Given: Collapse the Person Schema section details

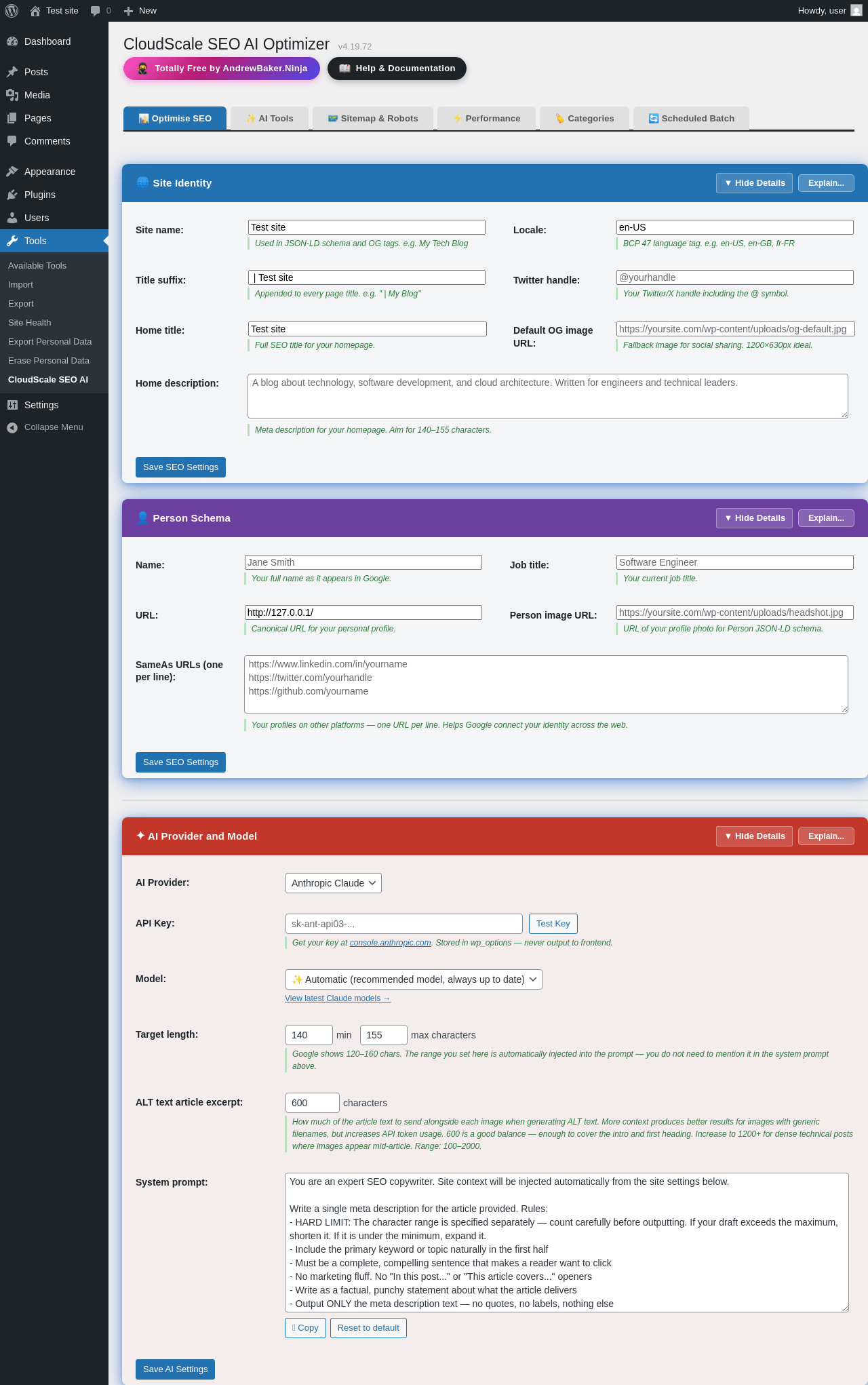Looking at the screenshot, I should (x=754, y=518).
